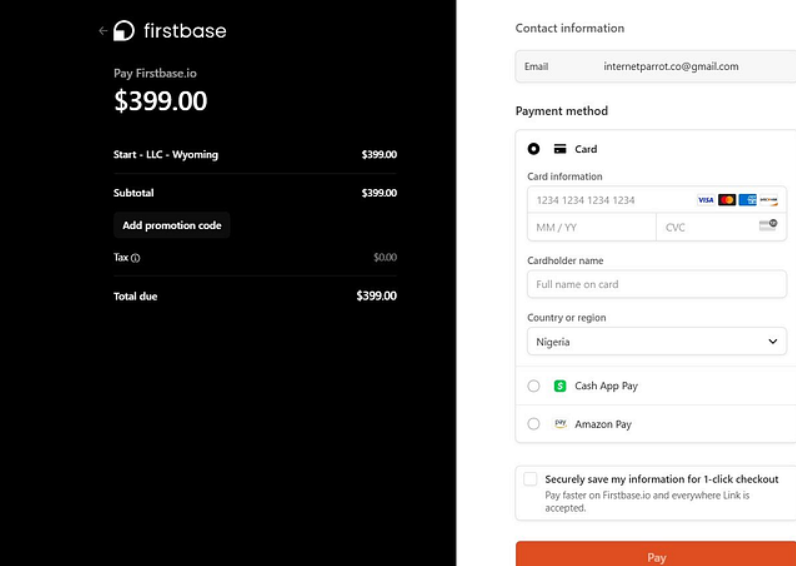This screenshot has height=566, width=796.
Task: Click the Discover card brand icon
Action: click(x=769, y=200)
